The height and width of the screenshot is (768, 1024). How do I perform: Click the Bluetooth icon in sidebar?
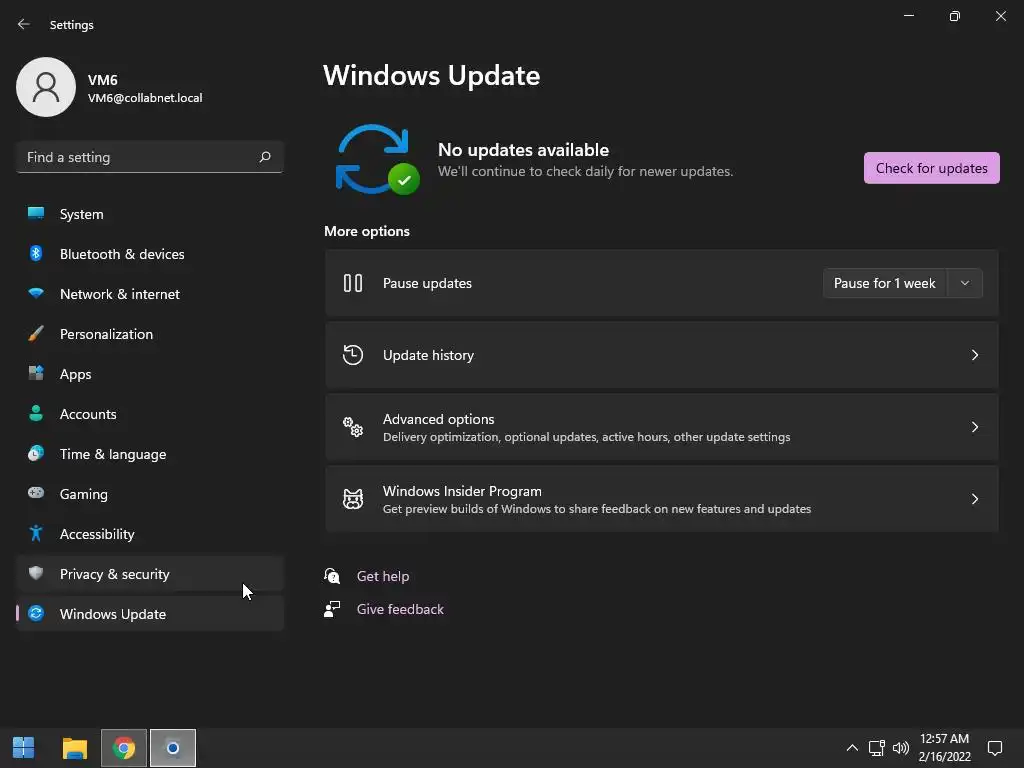click(36, 253)
